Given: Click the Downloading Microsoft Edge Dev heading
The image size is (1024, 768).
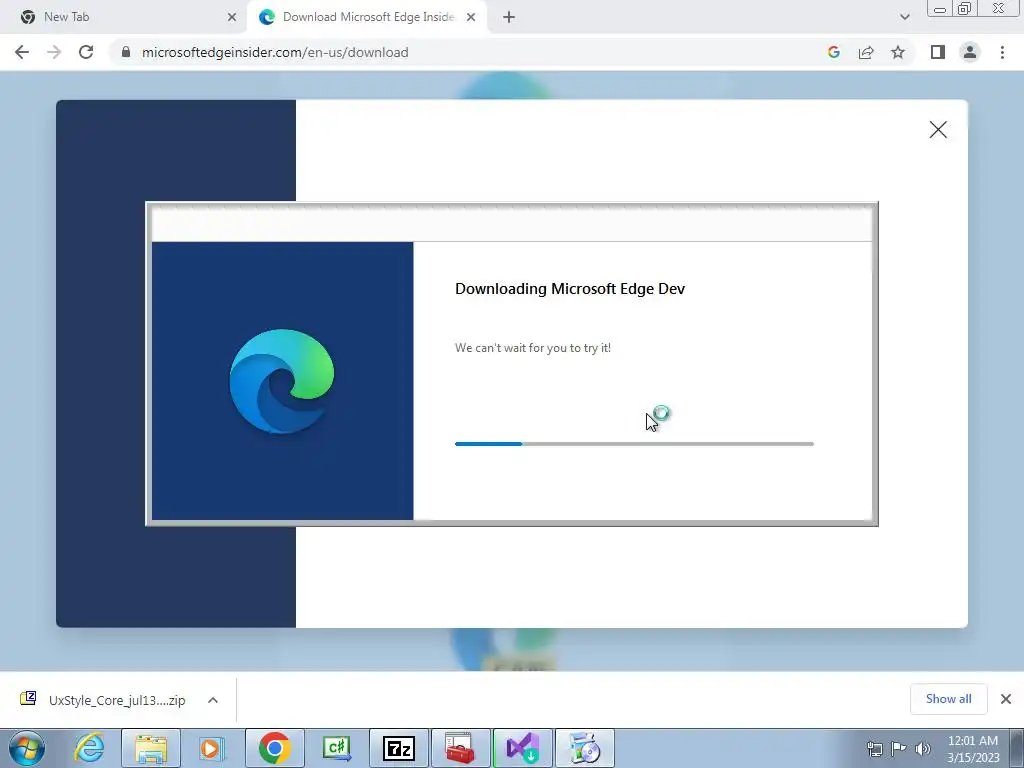Looking at the screenshot, I should [569, 289].
